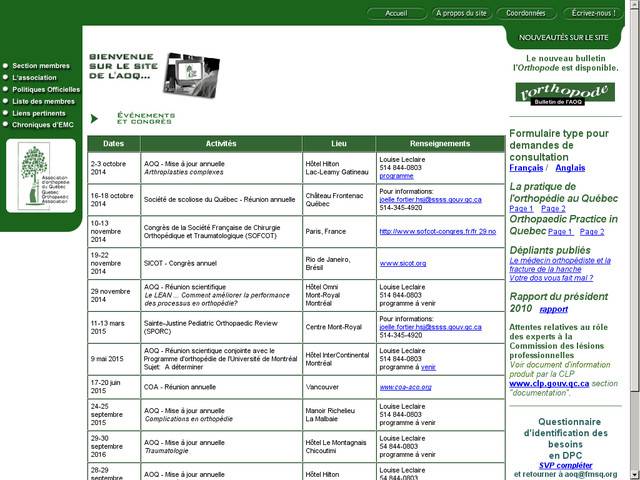Viewport: 640px width, 480px height.
Task: Go to Liens pertinents sidebar link
Action: click(x=39, y=113)
